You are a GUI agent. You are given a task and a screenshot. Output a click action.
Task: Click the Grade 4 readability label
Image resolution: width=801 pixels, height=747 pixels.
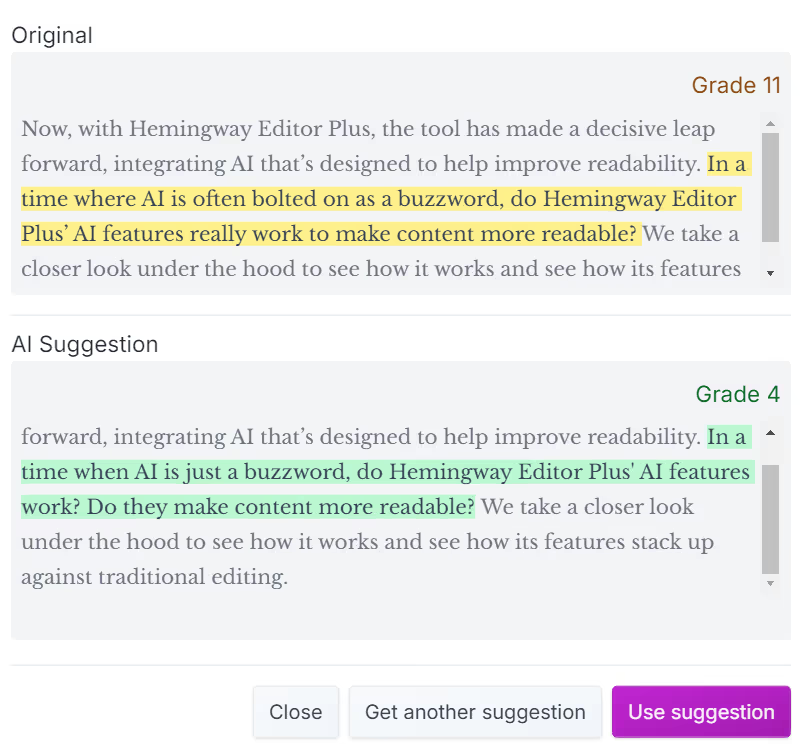tap(738, 394)
